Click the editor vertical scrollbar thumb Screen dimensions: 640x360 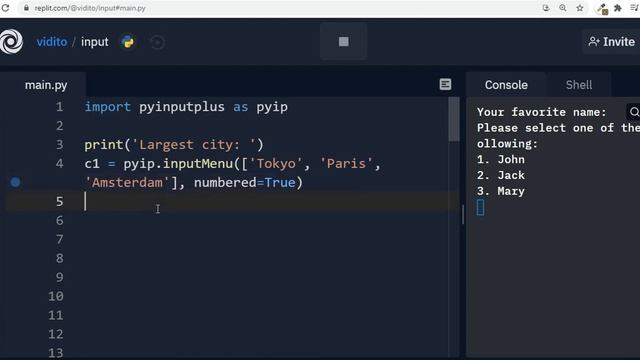pyautogui.click(x=453, y=119)
